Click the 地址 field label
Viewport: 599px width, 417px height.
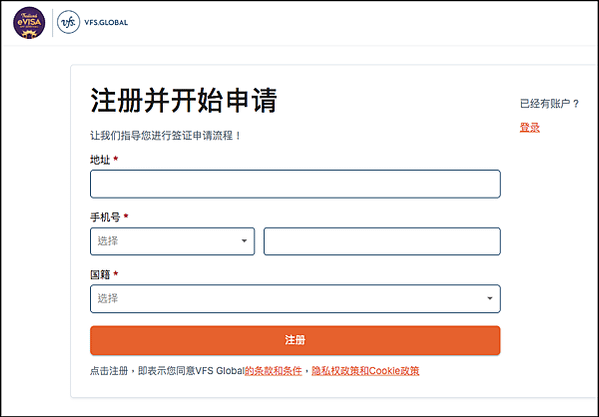click(100, 160)
